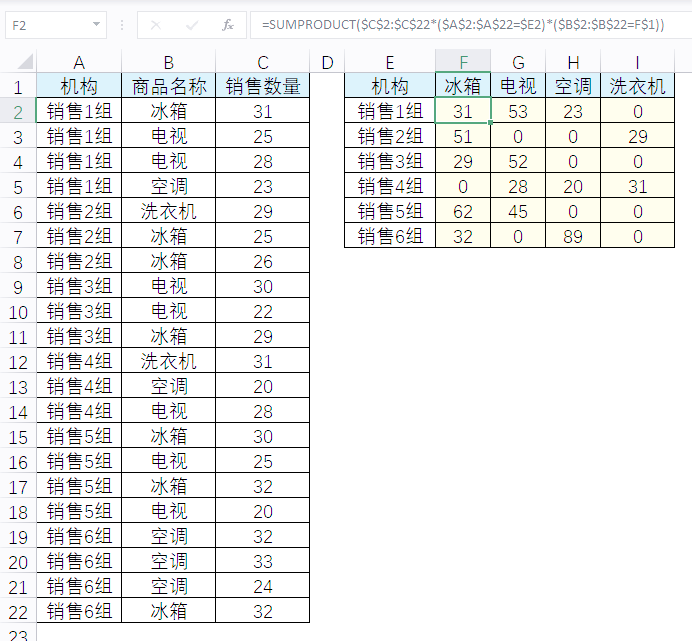This screenshot has width=692, height=641.
Task: Select row 1 header
Action: [18, 87]
